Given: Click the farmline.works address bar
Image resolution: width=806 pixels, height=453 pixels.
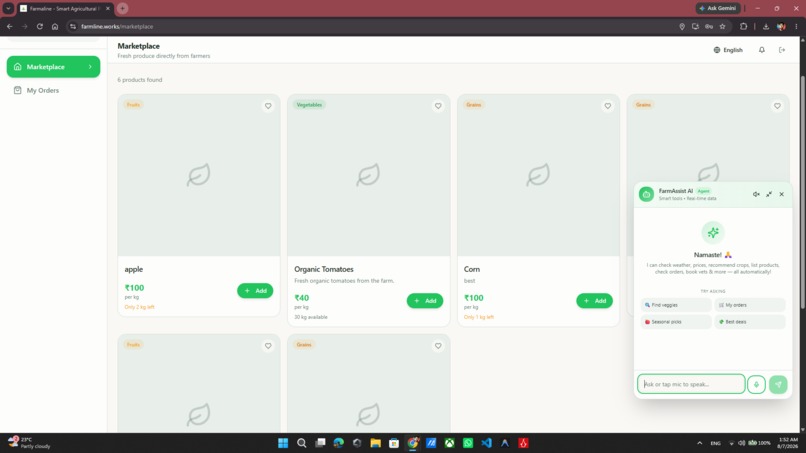Looking at the screenshot, I should pos(370,26).
